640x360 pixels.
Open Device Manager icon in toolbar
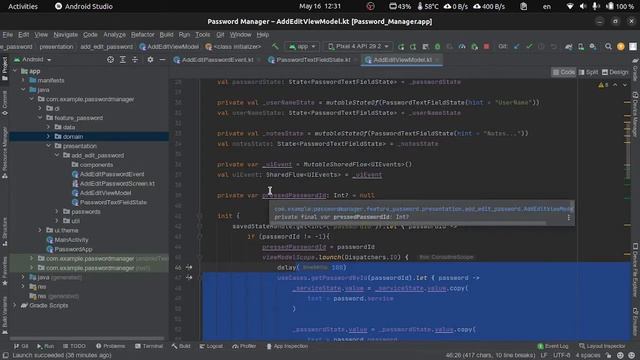tap(581, 47)
